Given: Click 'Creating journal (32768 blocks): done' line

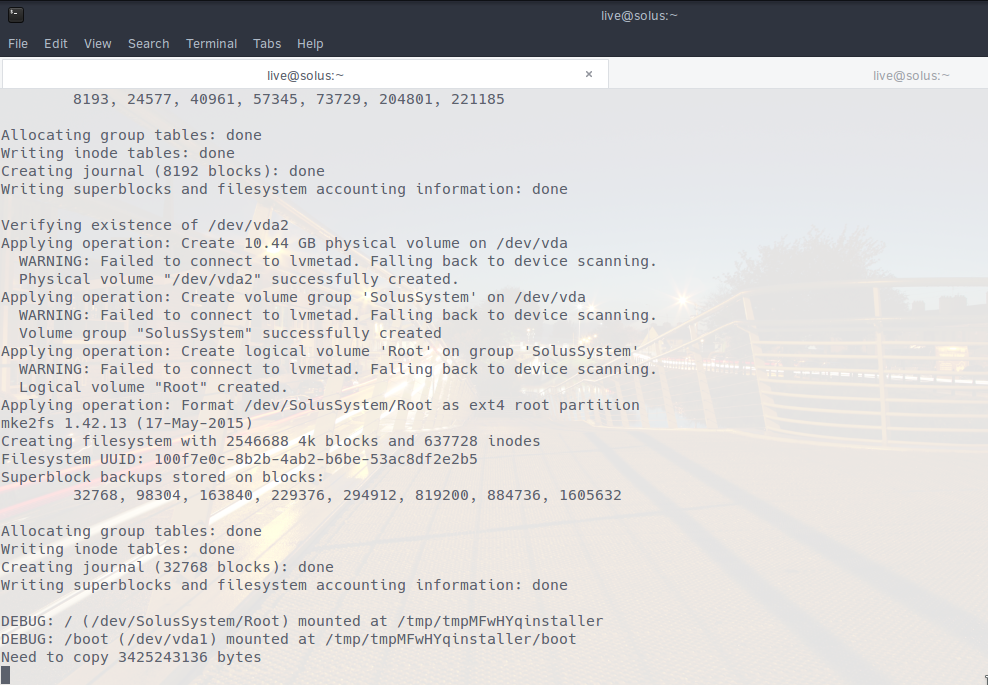Looking at the screenshot, I should [168, 567].
